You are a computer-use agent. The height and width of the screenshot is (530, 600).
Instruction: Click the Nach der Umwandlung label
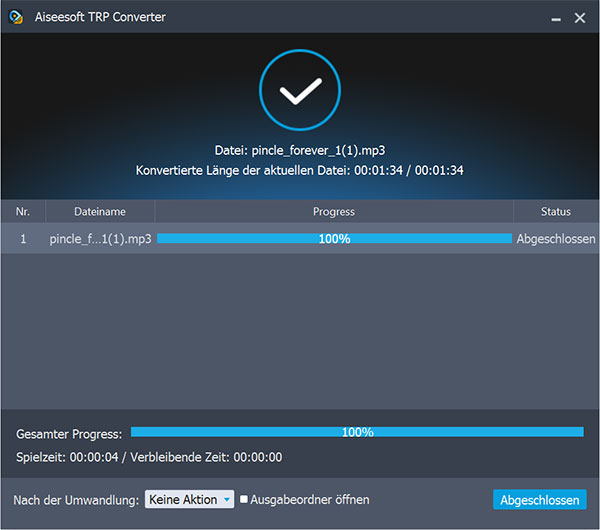76,500
